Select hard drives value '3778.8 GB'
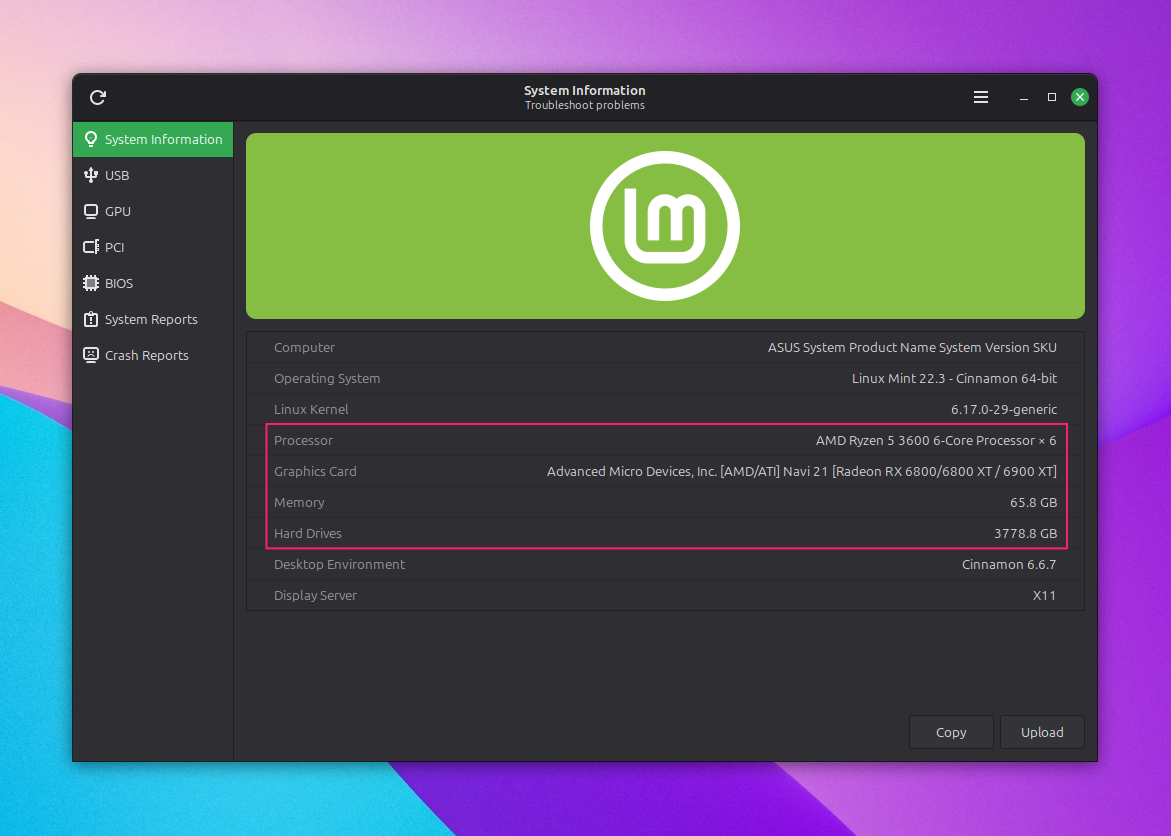 (1025, 533)
